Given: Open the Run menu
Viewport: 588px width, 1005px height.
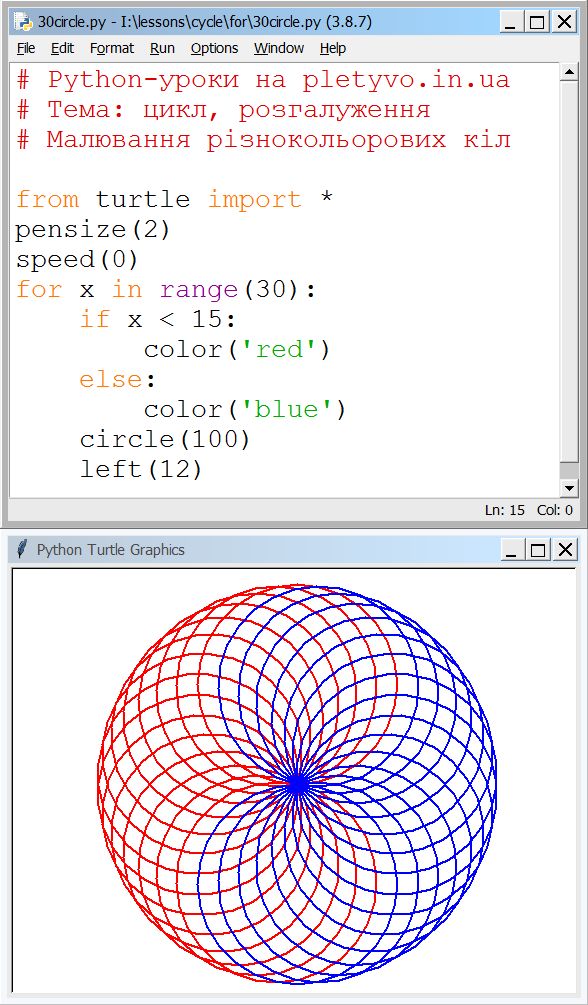Looking at the screenshot, I should coord(162,48).
